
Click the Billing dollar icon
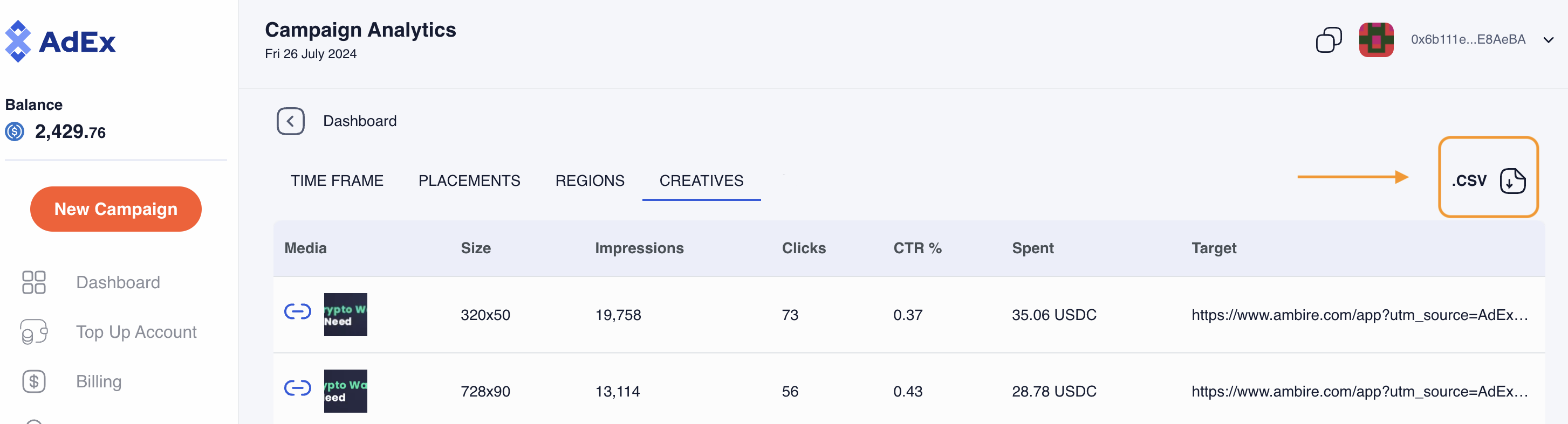pyautogui.click(x=34, y=381)
